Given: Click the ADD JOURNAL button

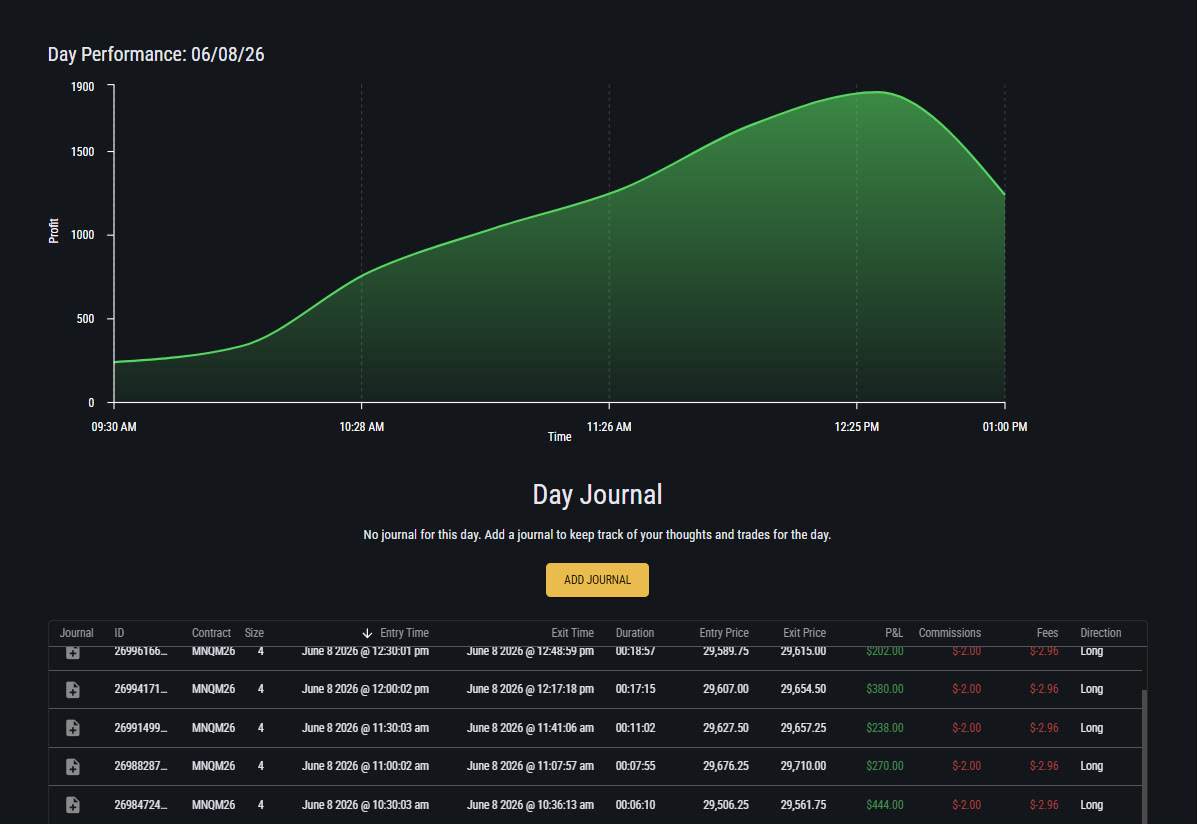Looking at the screenshot, I should point(597,580).
